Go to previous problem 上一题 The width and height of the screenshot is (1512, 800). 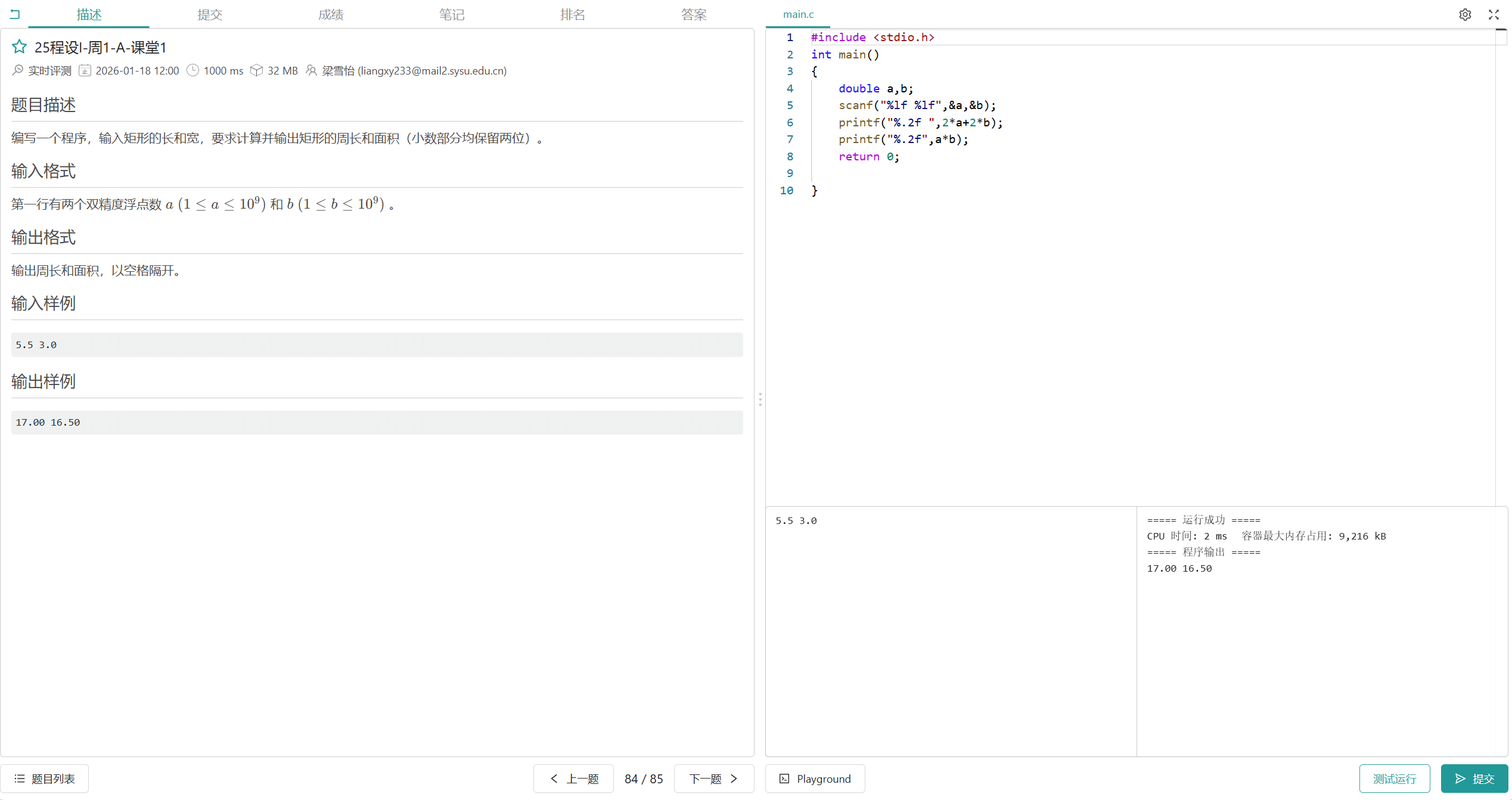click(x=574, y=779)
